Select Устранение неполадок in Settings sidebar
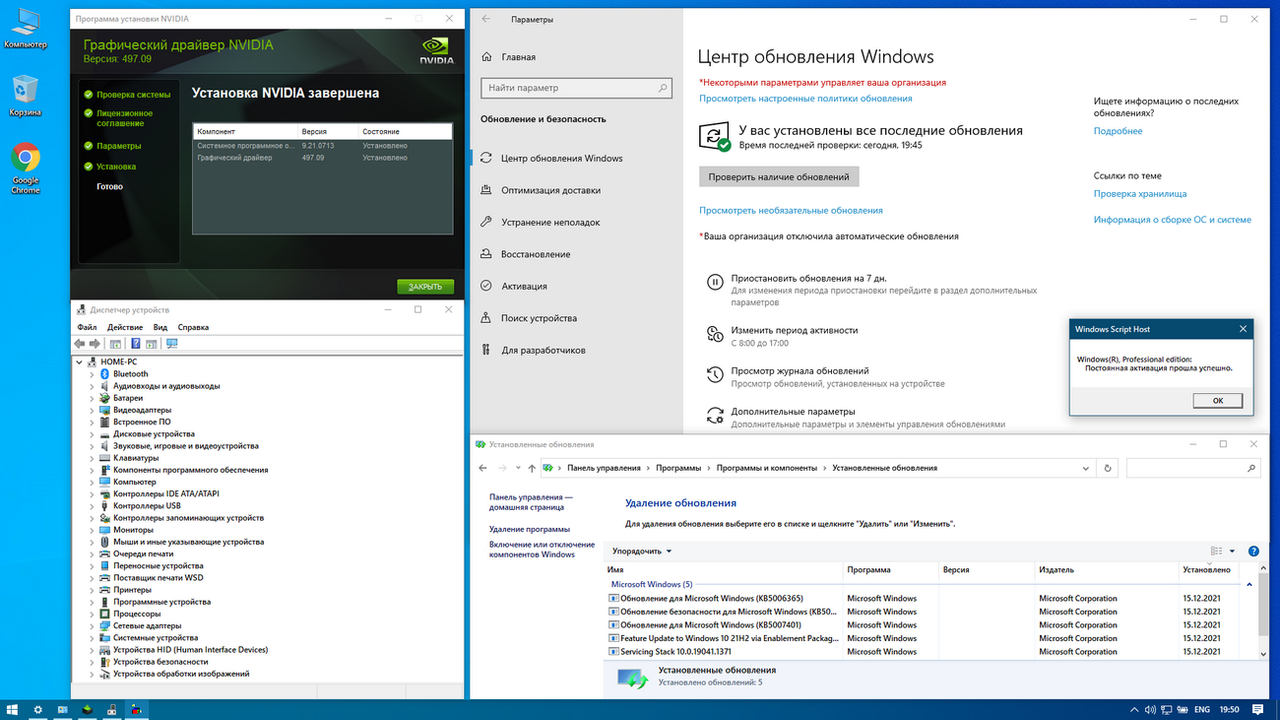The image size is (1280, 720). click(x=551, y=222)
